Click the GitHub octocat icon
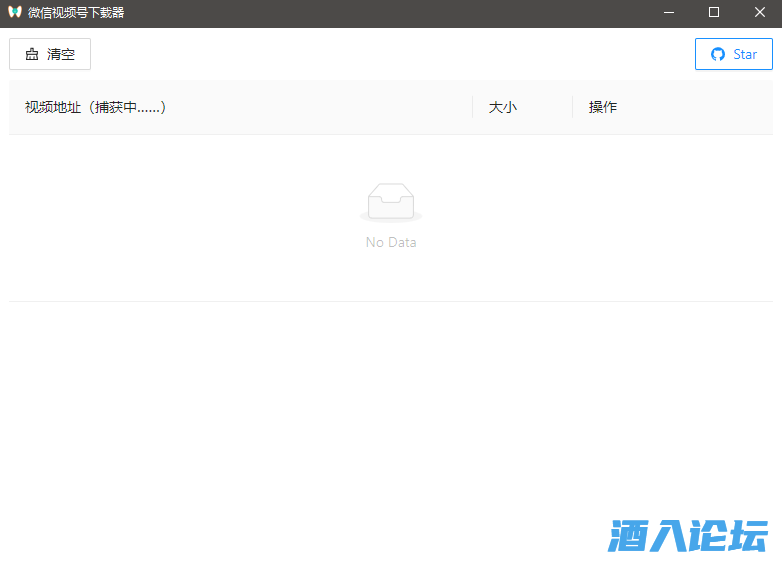The width and height of the screenshot is (782, 578). [x=717, y=54]
